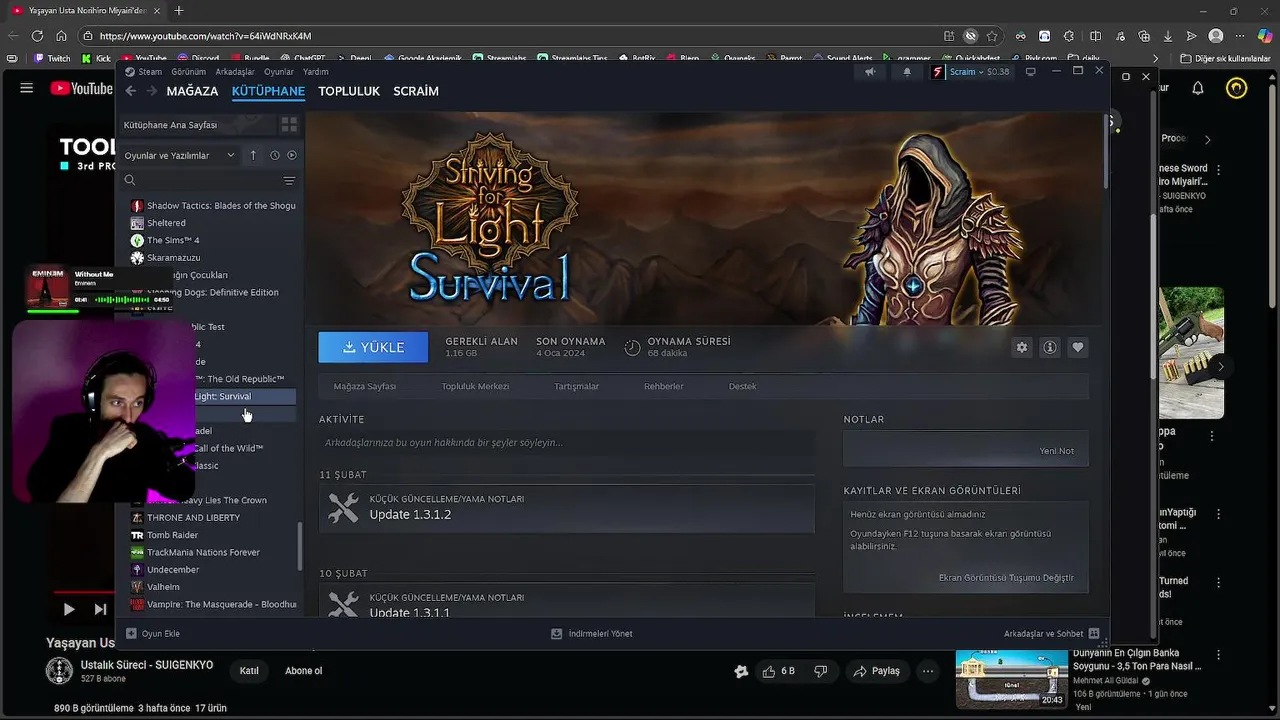Click the YouTube notifications bell
1280x720 pixels.
tap(1198, 88)
